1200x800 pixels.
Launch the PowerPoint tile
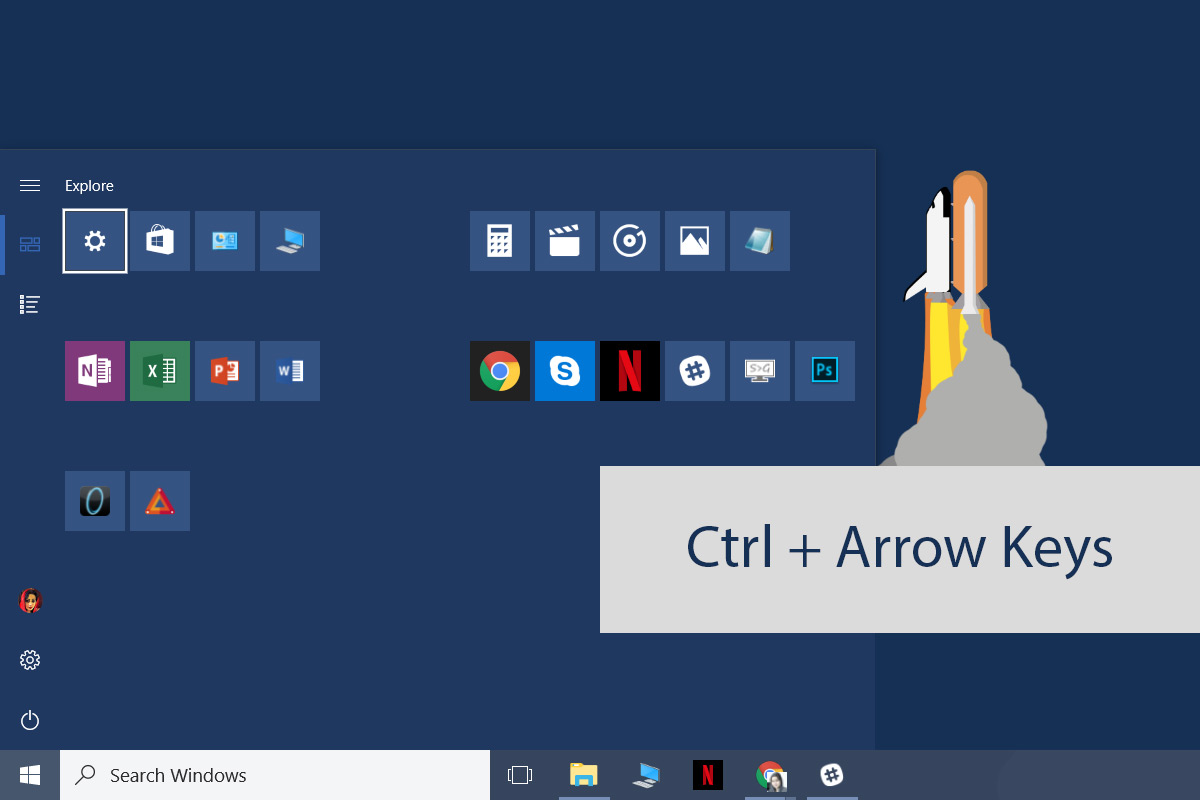point(224,371)
